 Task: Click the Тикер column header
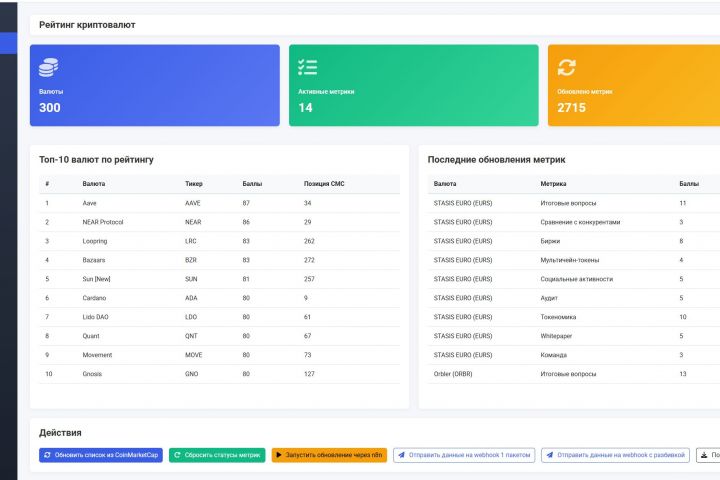(194, 184)
